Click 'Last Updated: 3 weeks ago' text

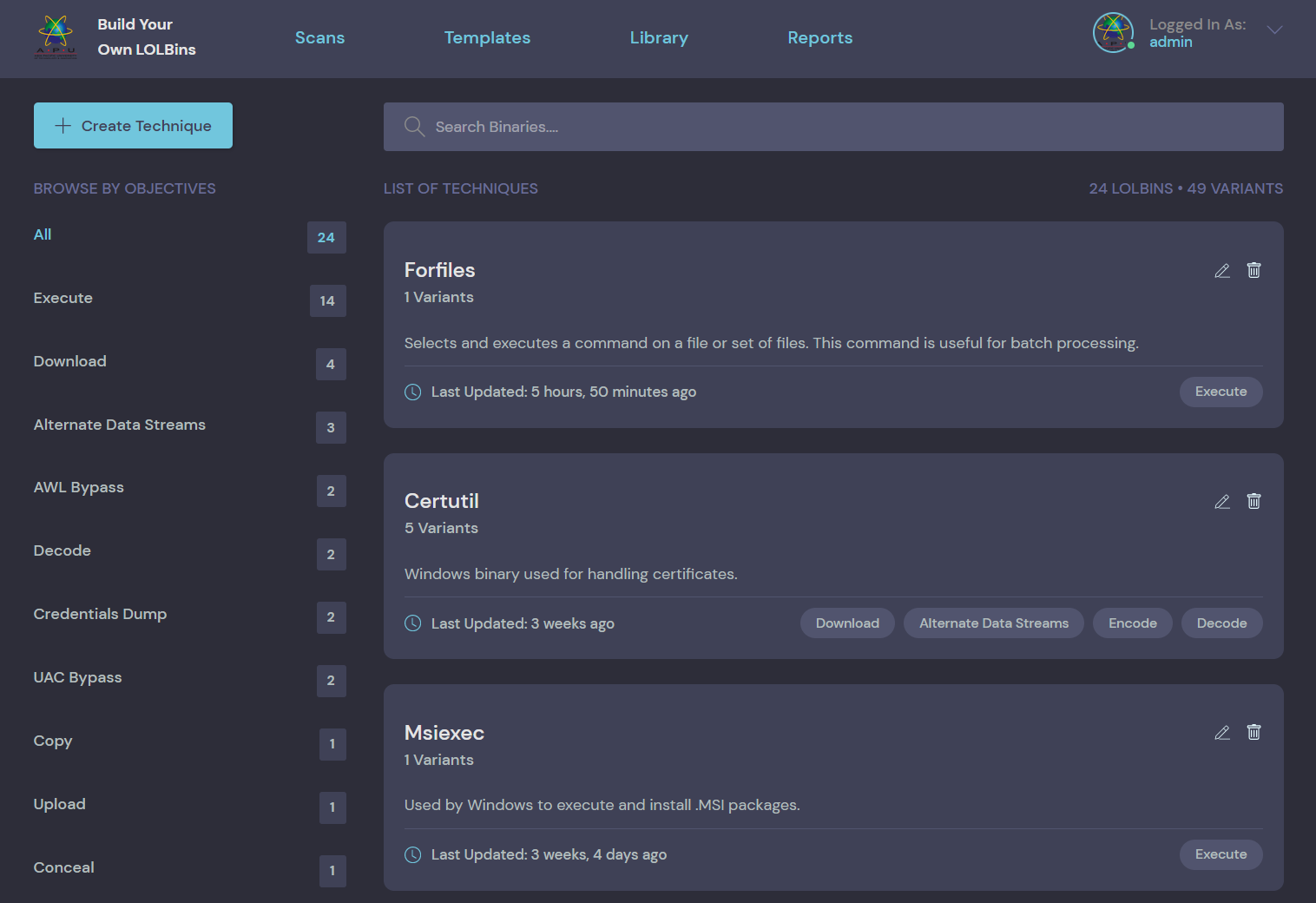click(523, 623)
